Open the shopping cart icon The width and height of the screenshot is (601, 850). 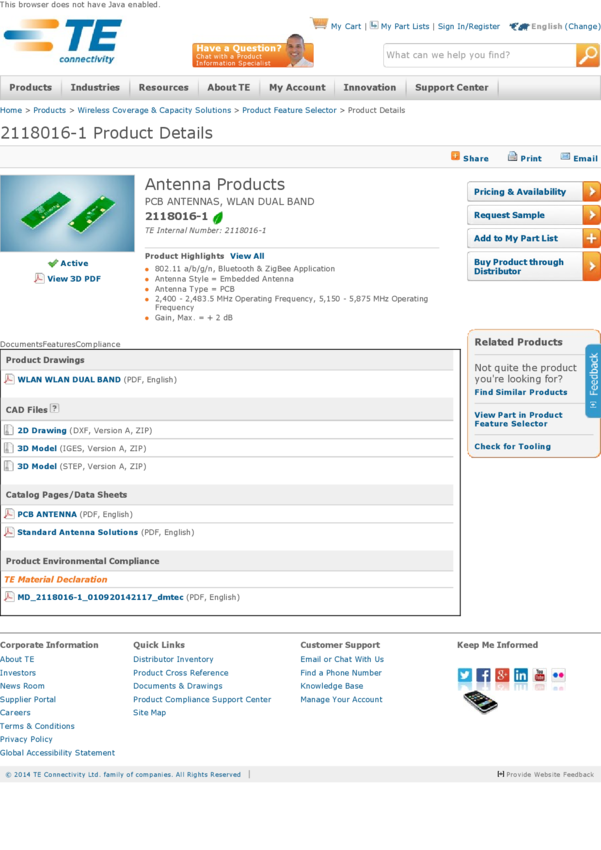pos(319,23)
